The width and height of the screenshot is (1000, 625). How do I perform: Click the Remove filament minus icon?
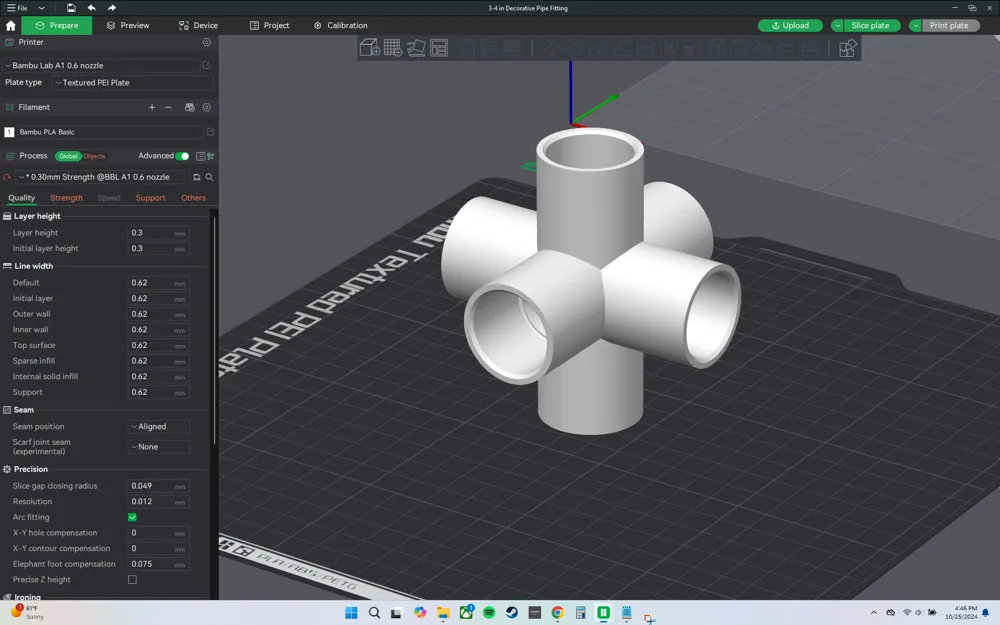coord(168,107)
